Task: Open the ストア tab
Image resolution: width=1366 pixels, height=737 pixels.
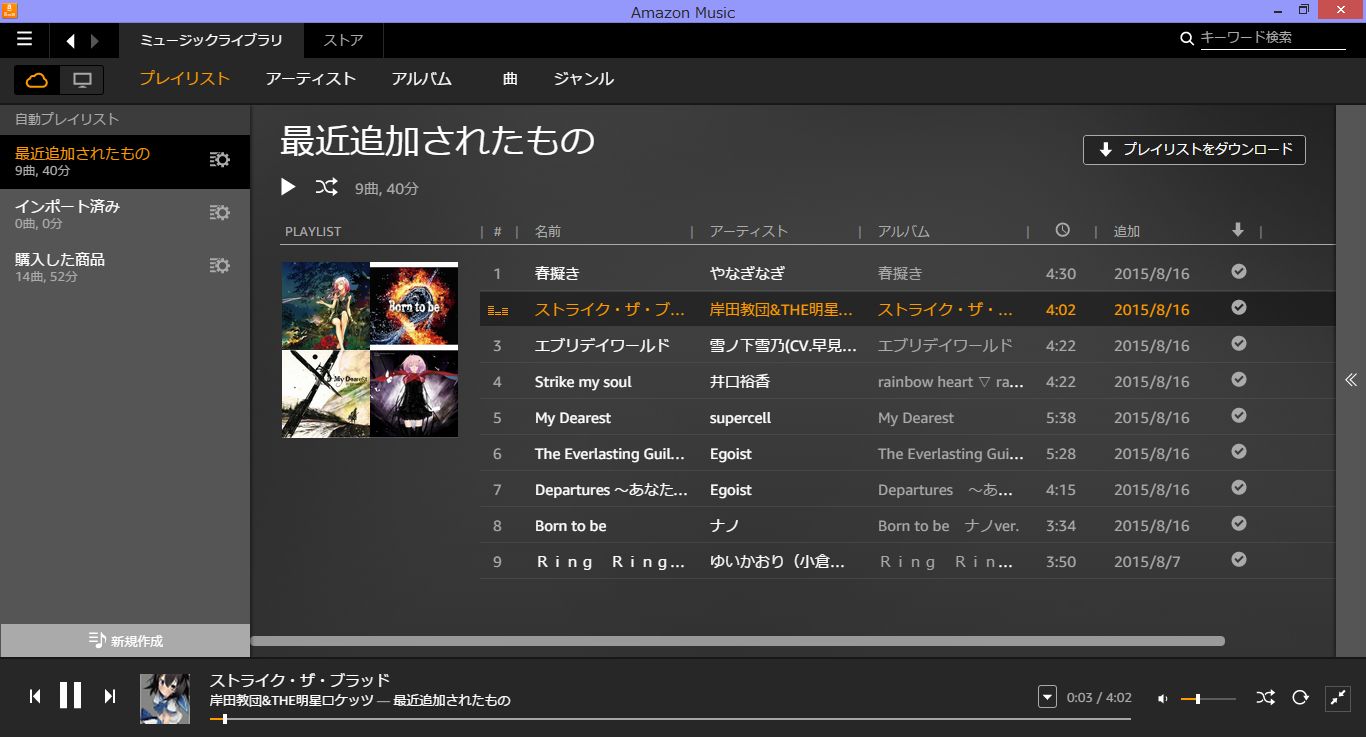Action: 343,41
